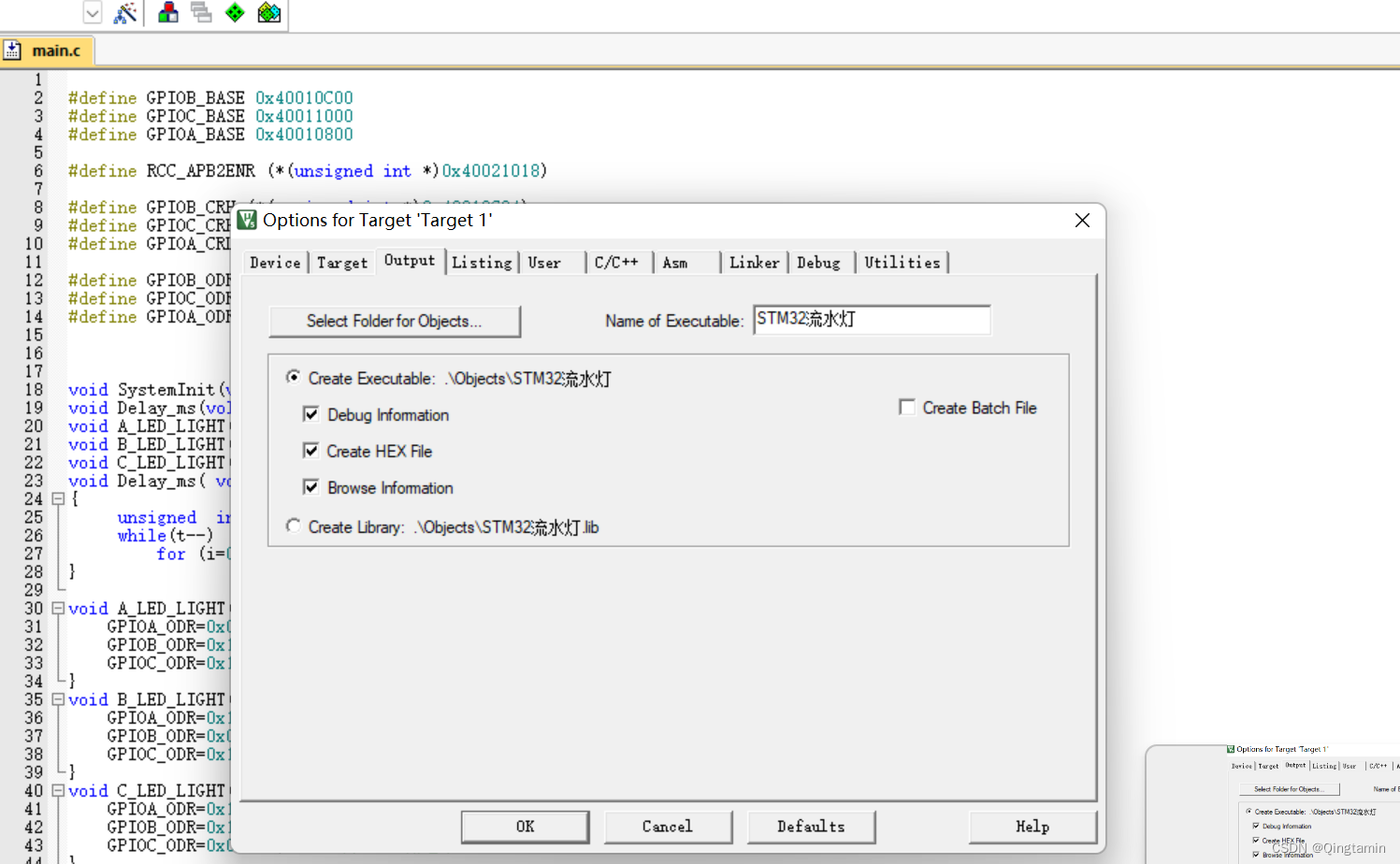This screenshot has height=864, width=1400.
Task: Open the target selection dropdown on the toolbar
Action: click(x=92, y=13)
